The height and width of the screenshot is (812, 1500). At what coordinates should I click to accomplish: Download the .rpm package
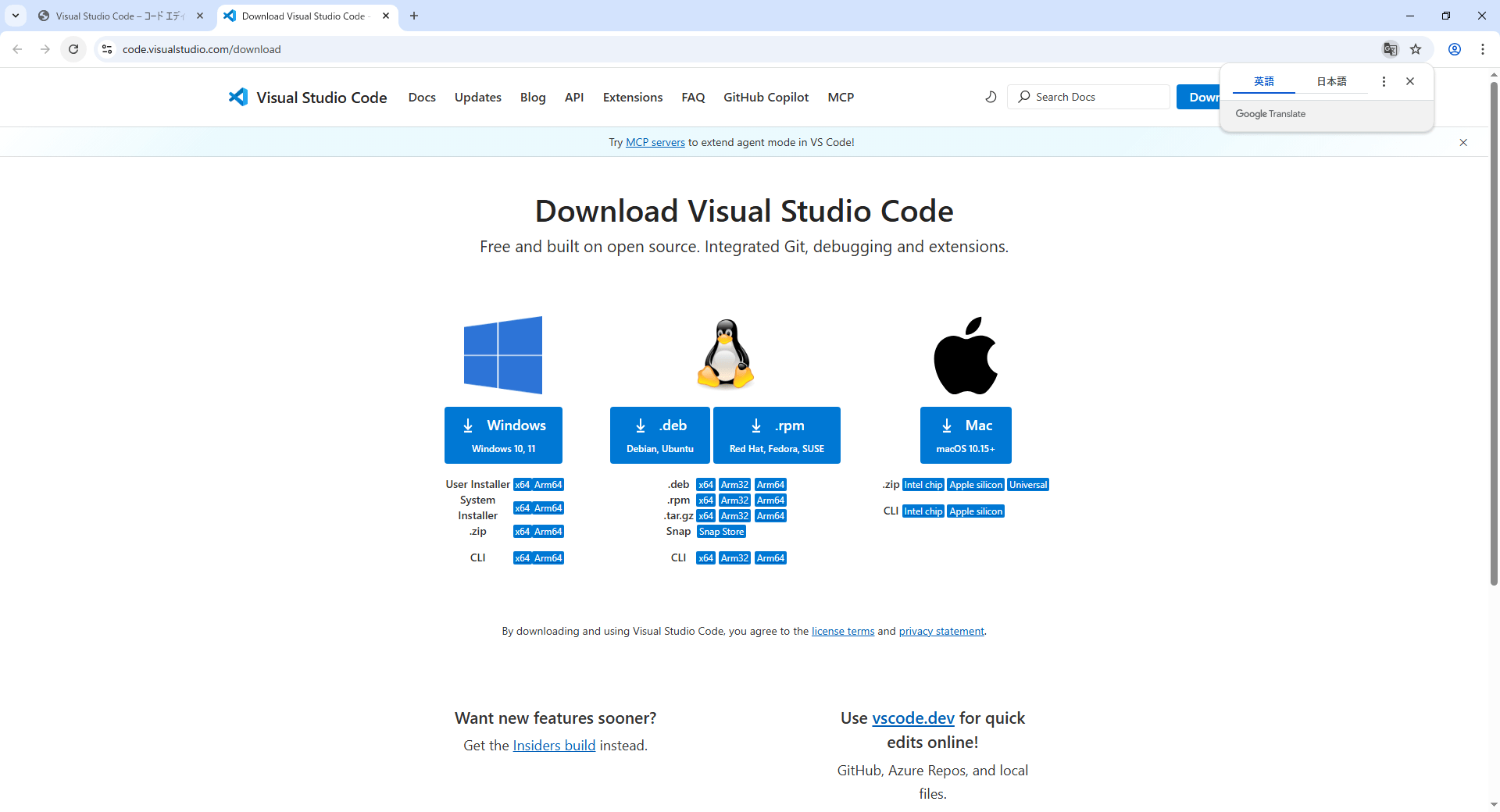click(x=777, y=435)
